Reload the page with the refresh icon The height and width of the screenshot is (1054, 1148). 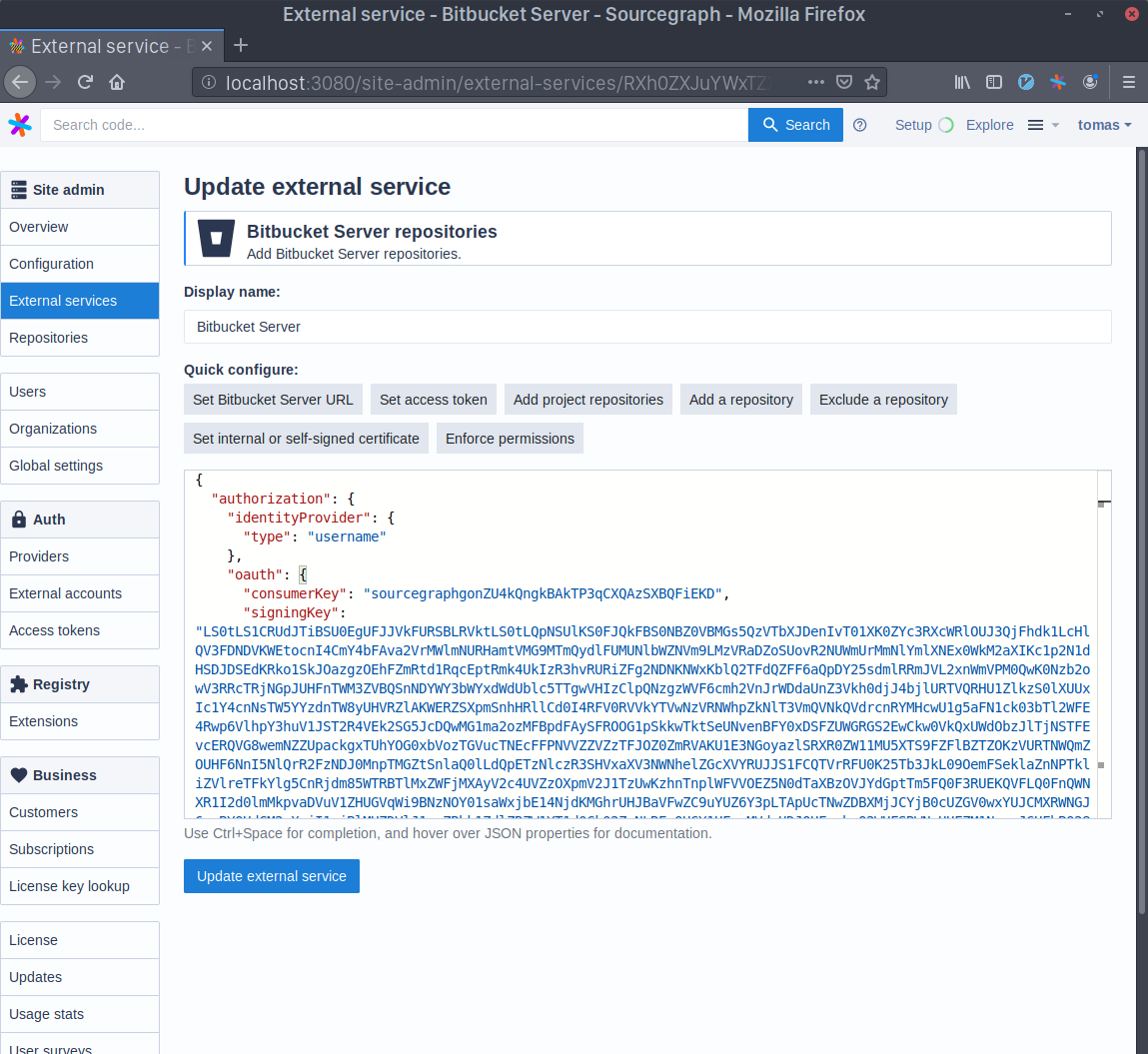click(85, 82)
